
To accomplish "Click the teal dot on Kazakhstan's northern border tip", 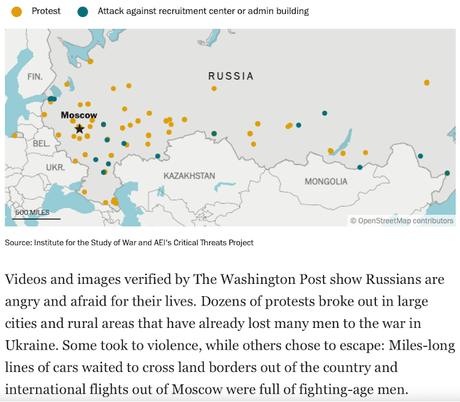I will coord(214,134).
